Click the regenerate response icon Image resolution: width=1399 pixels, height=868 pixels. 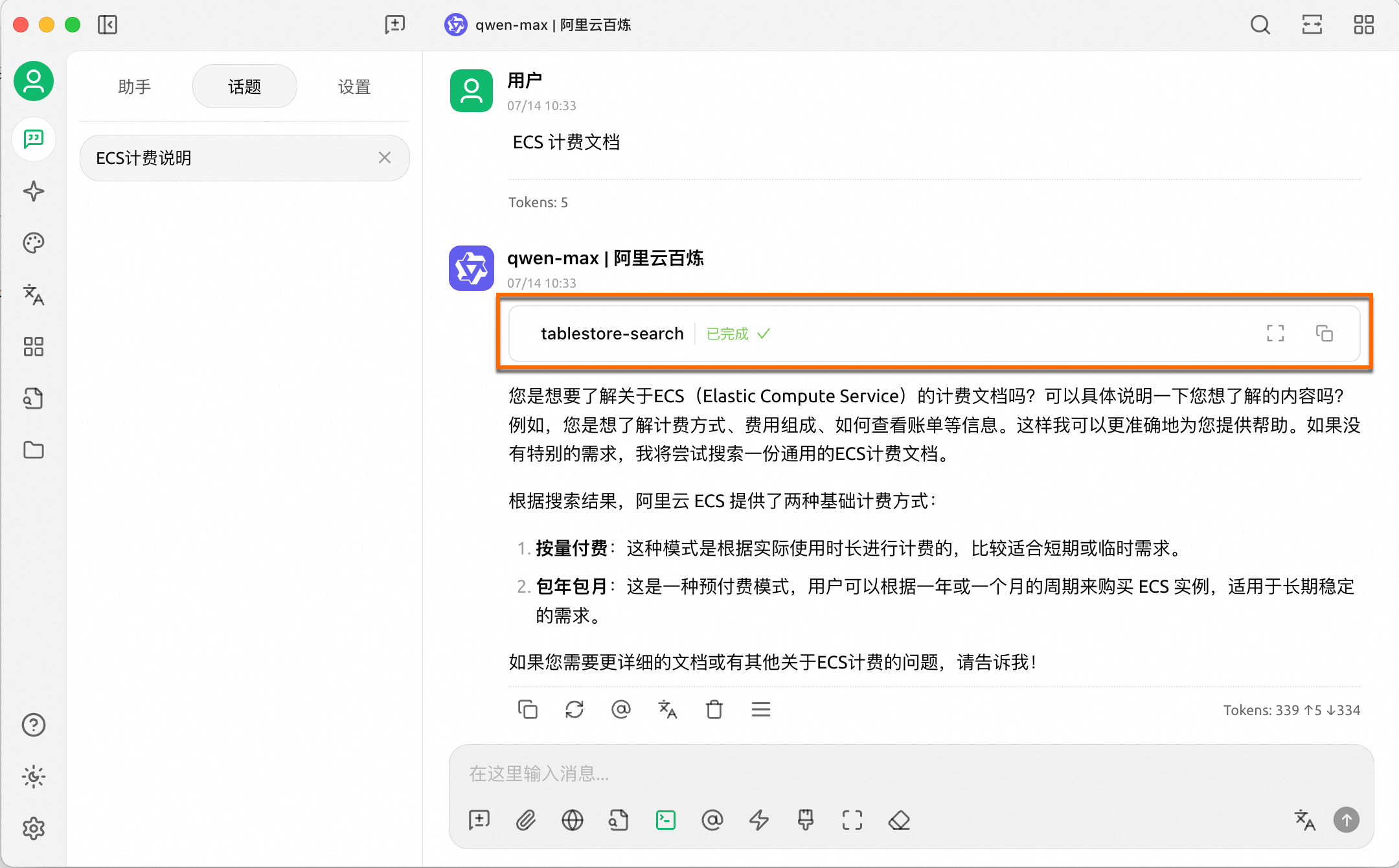point(574,709)
